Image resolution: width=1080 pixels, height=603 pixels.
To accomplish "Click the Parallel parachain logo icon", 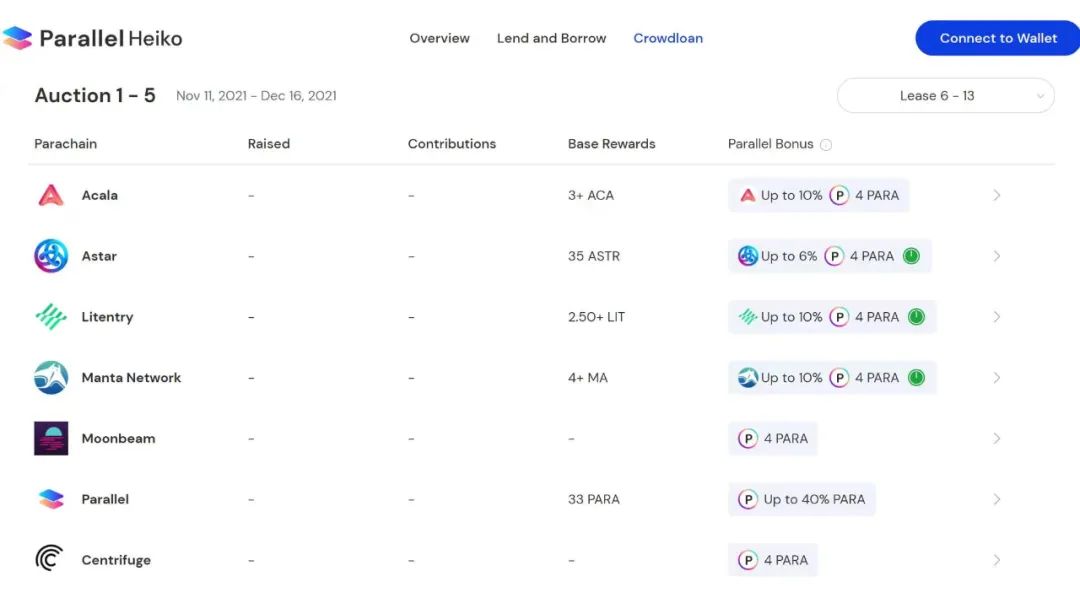I will tap(51, 499).
